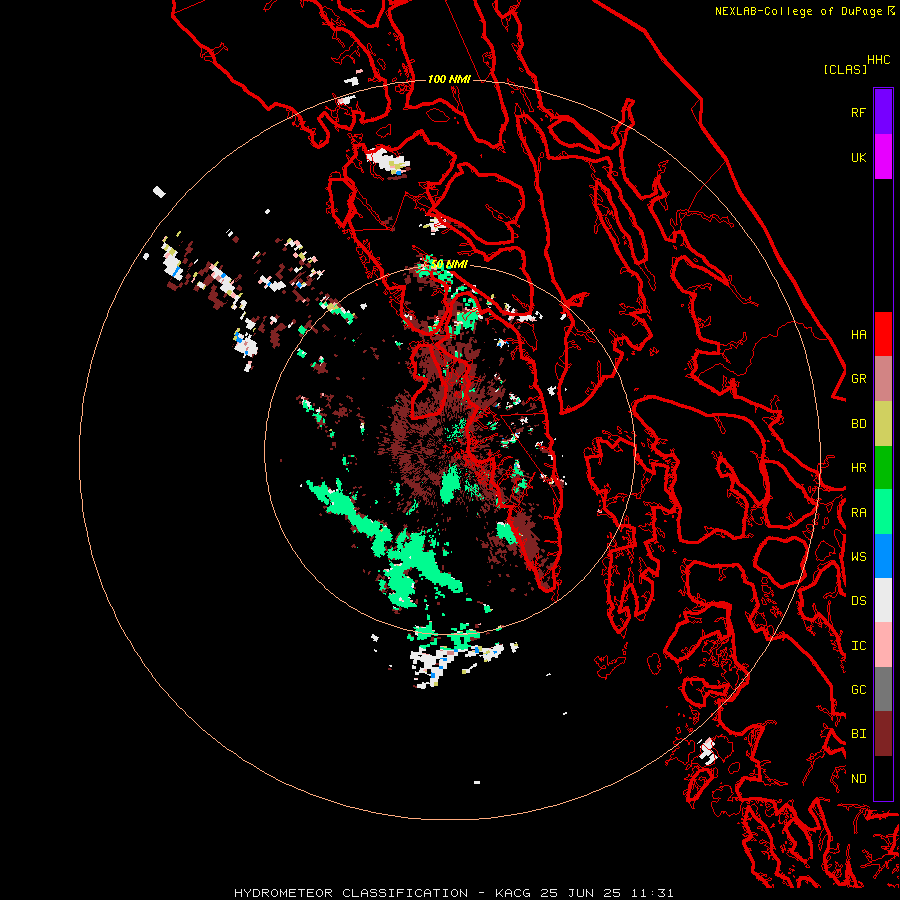
Task: Click the HR dark green legend color
Action: (883, 468)
